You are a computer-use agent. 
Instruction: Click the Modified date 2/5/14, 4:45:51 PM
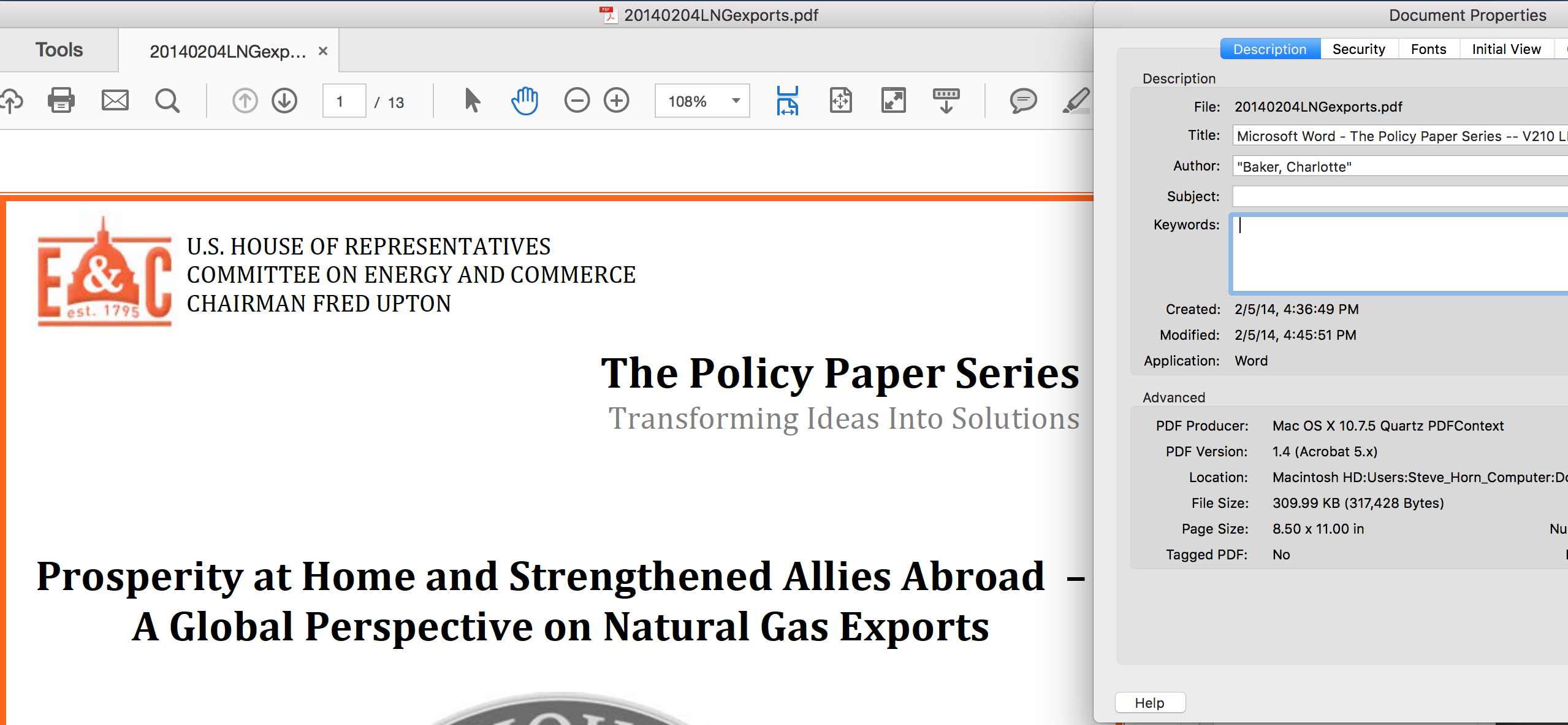[1295, 335]
